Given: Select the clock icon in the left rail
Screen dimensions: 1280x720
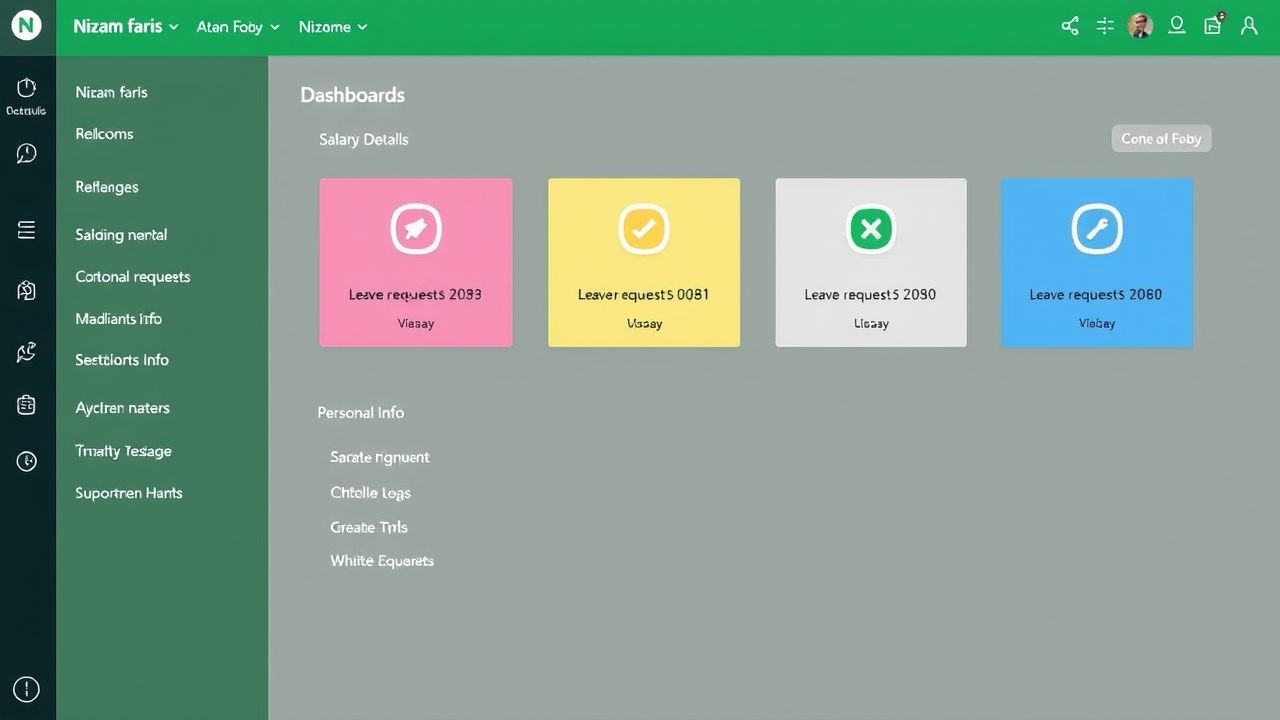Looking at the screenshot, I should 26,460.
